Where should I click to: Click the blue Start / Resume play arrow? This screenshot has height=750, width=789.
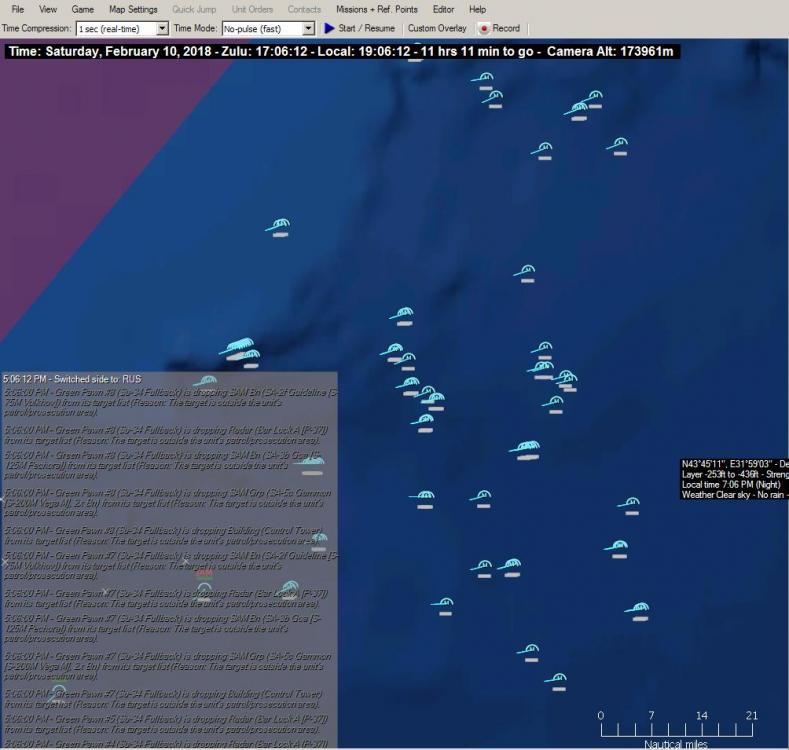click(x=329, y=29)
